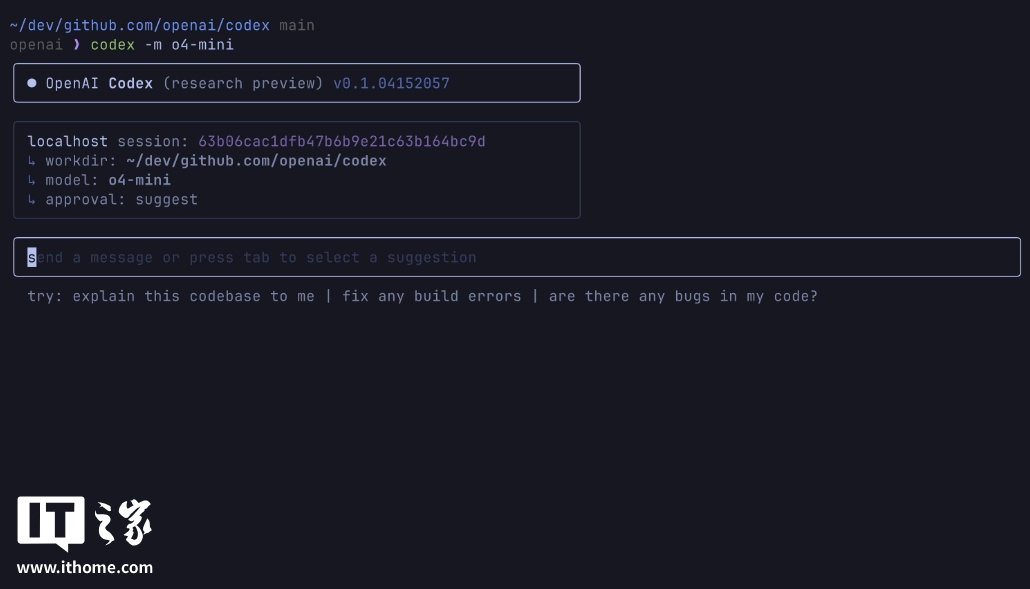Click the arrow icon before model
The width and height of the screenshot is (1030, 589).
32,180
